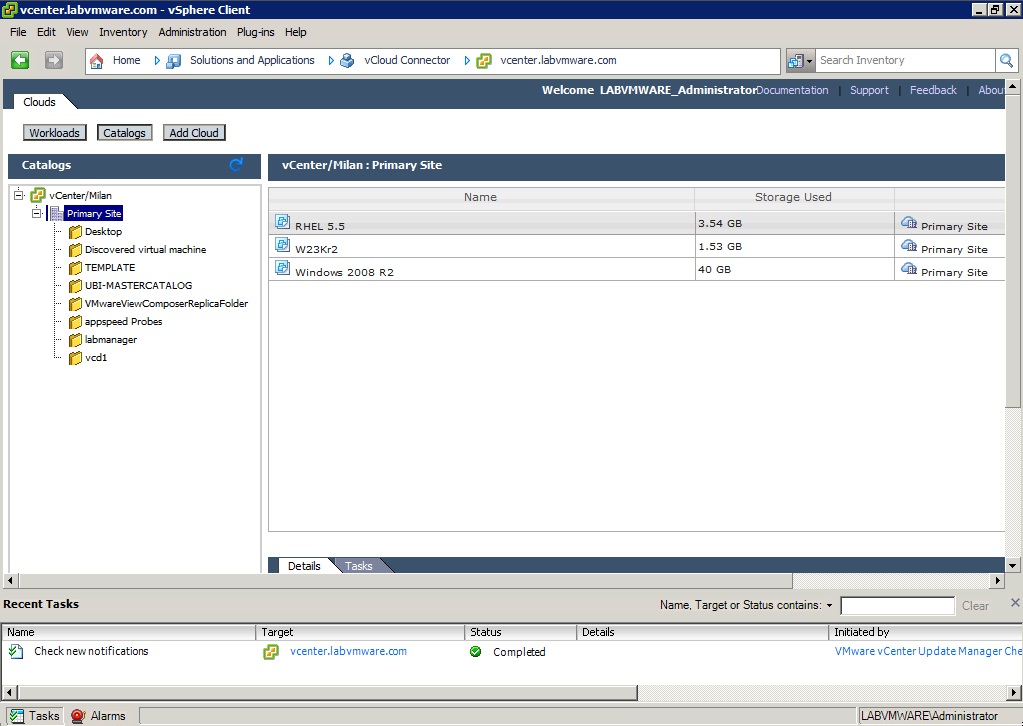Open the View menu
This screenshot has height=726, width=1023.
tap(77, 32)
